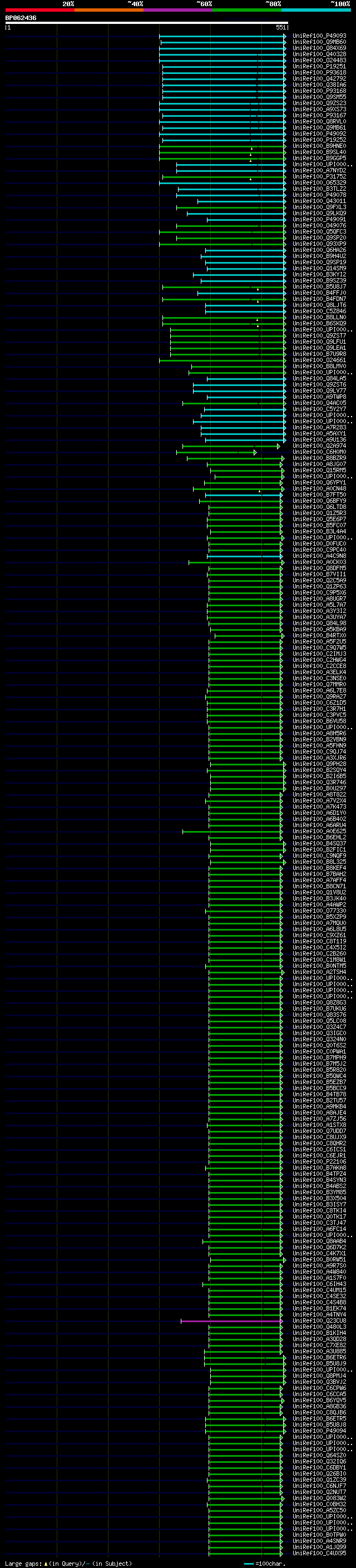Click the UniRef100_B6YQV5 label
This screenshot has height=1568, width=356.
point(319,1400)
